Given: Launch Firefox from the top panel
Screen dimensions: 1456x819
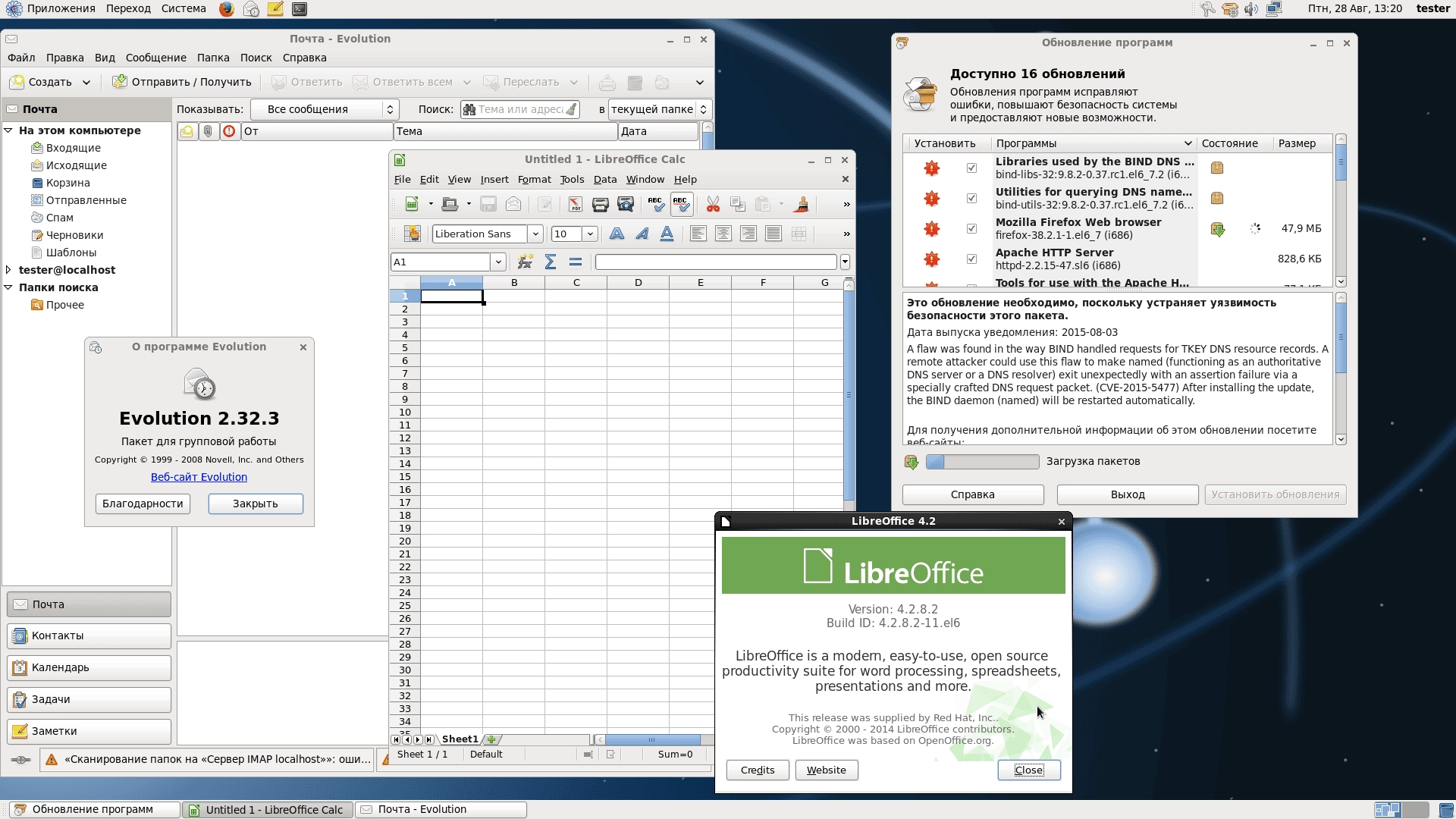Looking at the screenshot, I should (x=227, y=9).
